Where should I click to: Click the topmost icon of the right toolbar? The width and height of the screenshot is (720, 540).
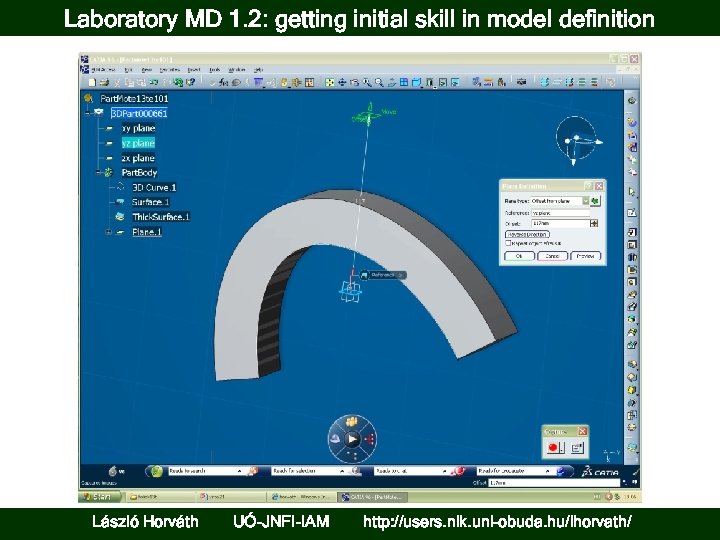pyautogui.click(x=632, y=101)
